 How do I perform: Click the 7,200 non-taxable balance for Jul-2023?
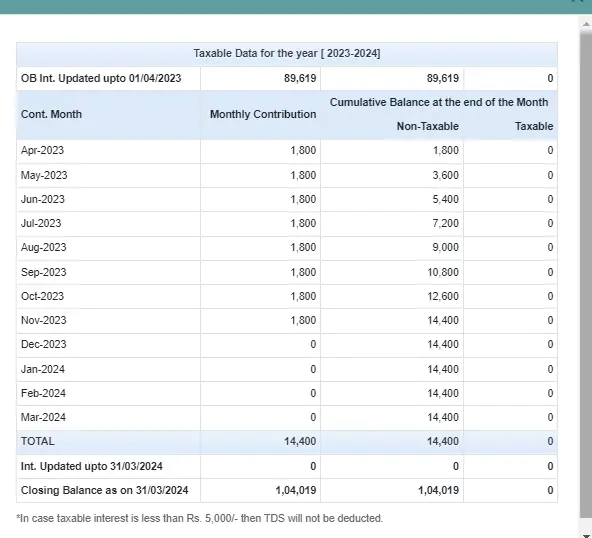coord(446,223)
